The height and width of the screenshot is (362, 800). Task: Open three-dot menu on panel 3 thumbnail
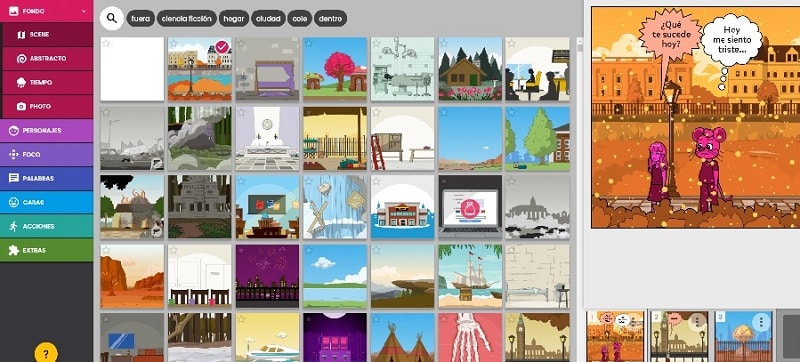click(x=761, y=322)
